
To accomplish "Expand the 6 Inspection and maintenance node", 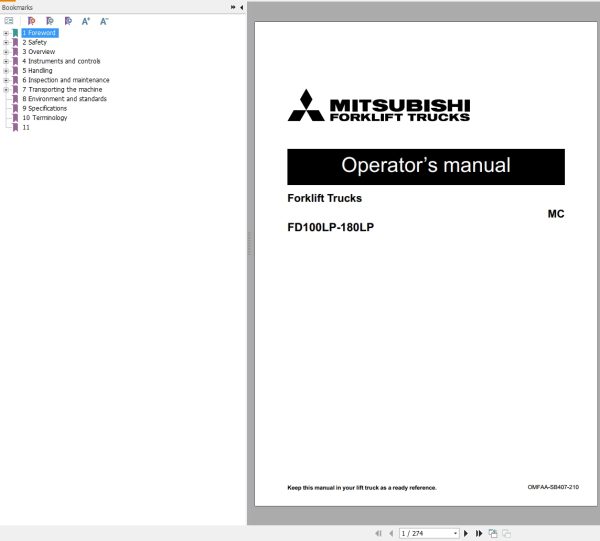I will point(6,80).
